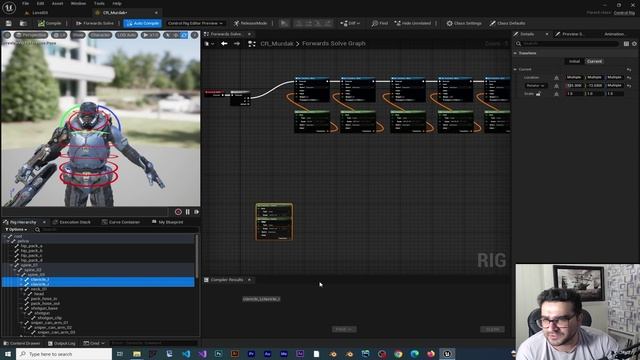Open the Lit view mode dropdown

[x=59, y=35]
